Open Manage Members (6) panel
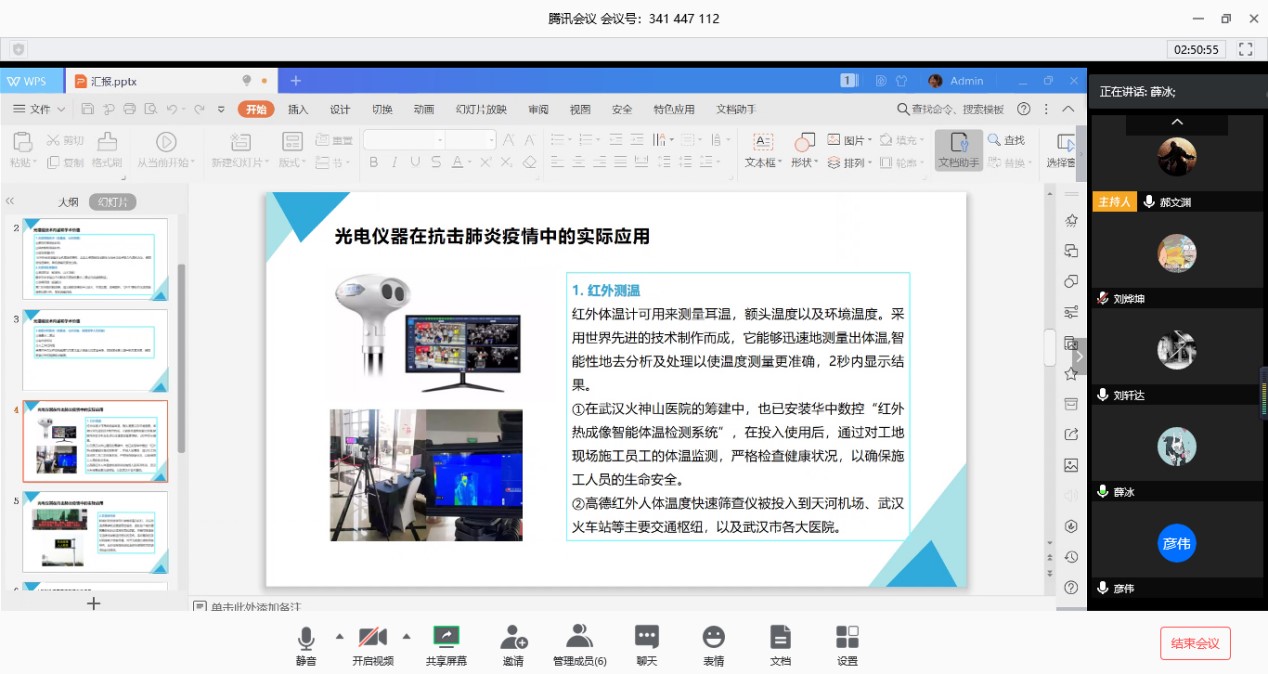 point(579,637)
